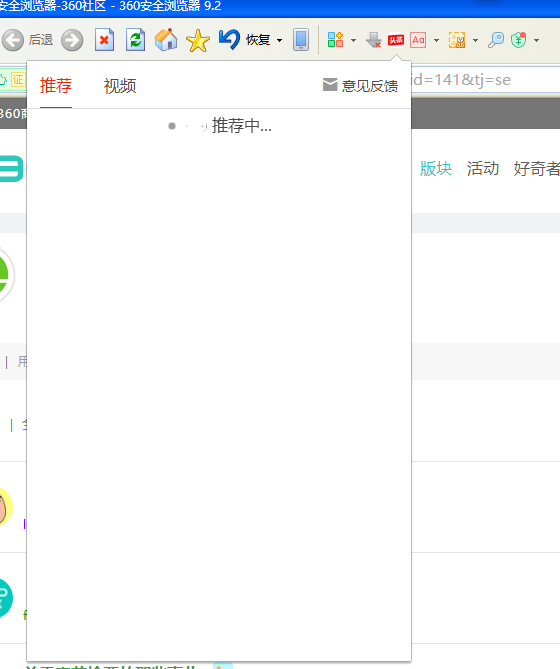The image size is (560, 669).
Task: Click the screenshot scissors icon
Action: 457,40
